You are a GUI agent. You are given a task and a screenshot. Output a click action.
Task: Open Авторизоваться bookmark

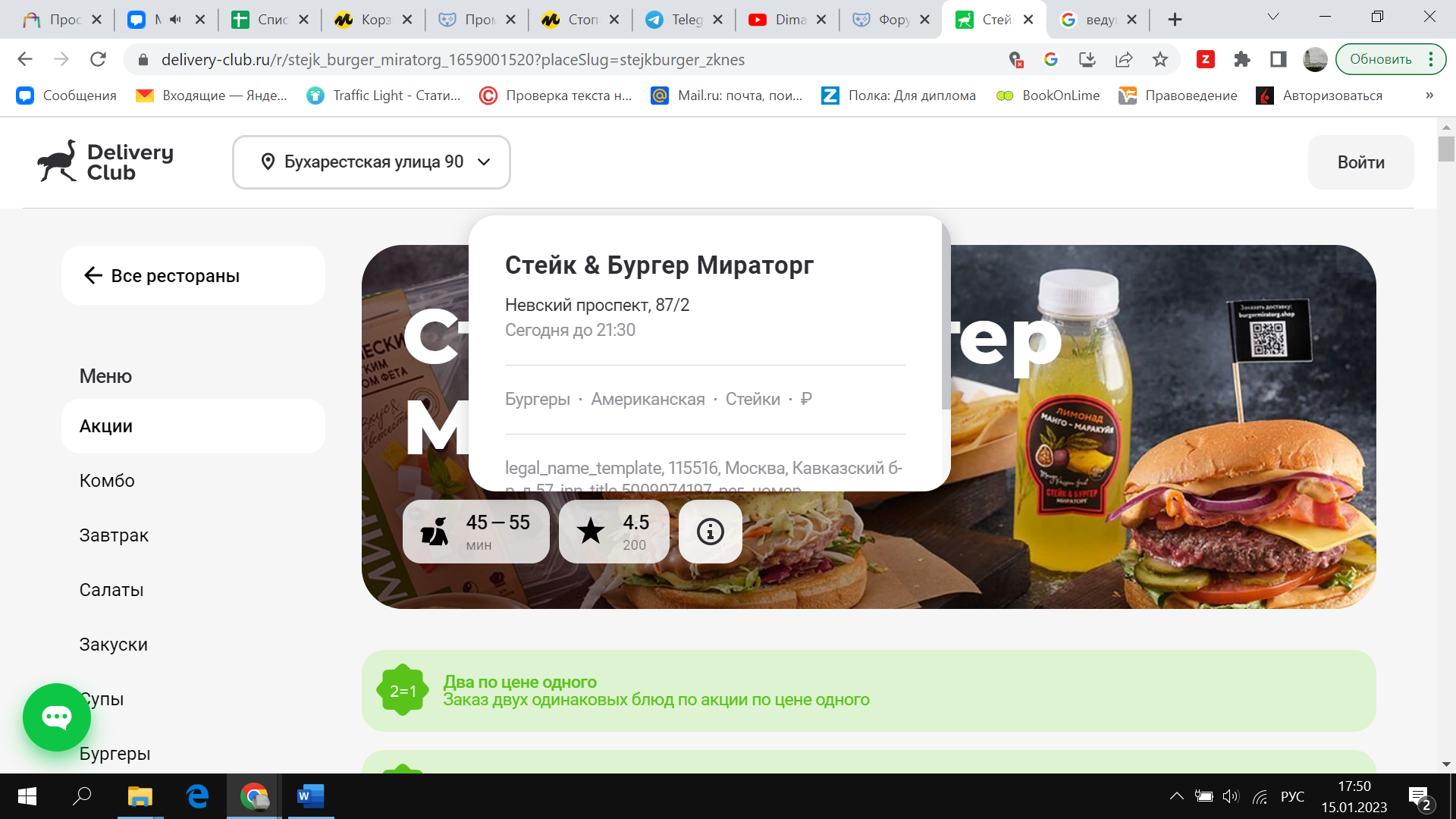[1319, 96]
